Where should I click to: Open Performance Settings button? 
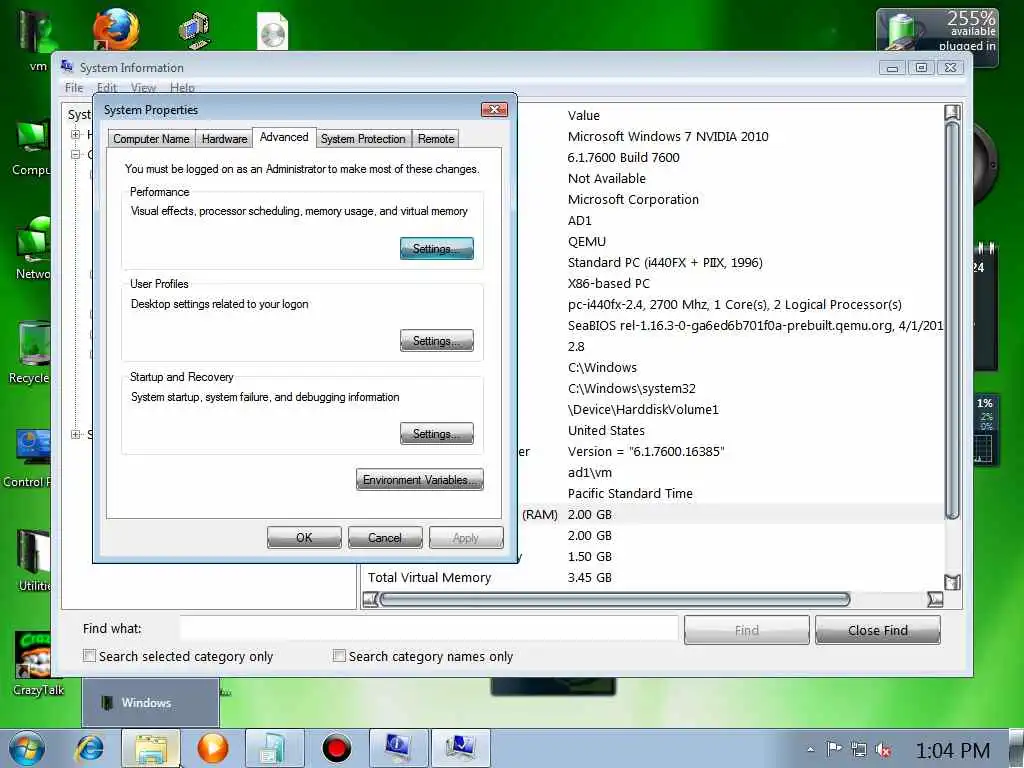pyautogui.click(x=436, y=249)
